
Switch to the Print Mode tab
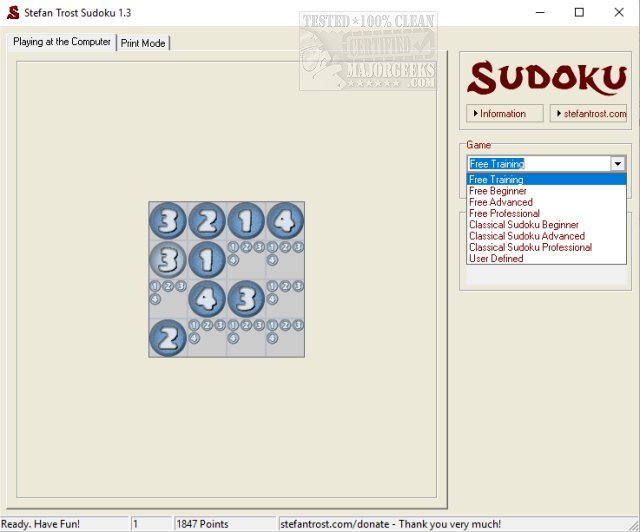[143, 43]
